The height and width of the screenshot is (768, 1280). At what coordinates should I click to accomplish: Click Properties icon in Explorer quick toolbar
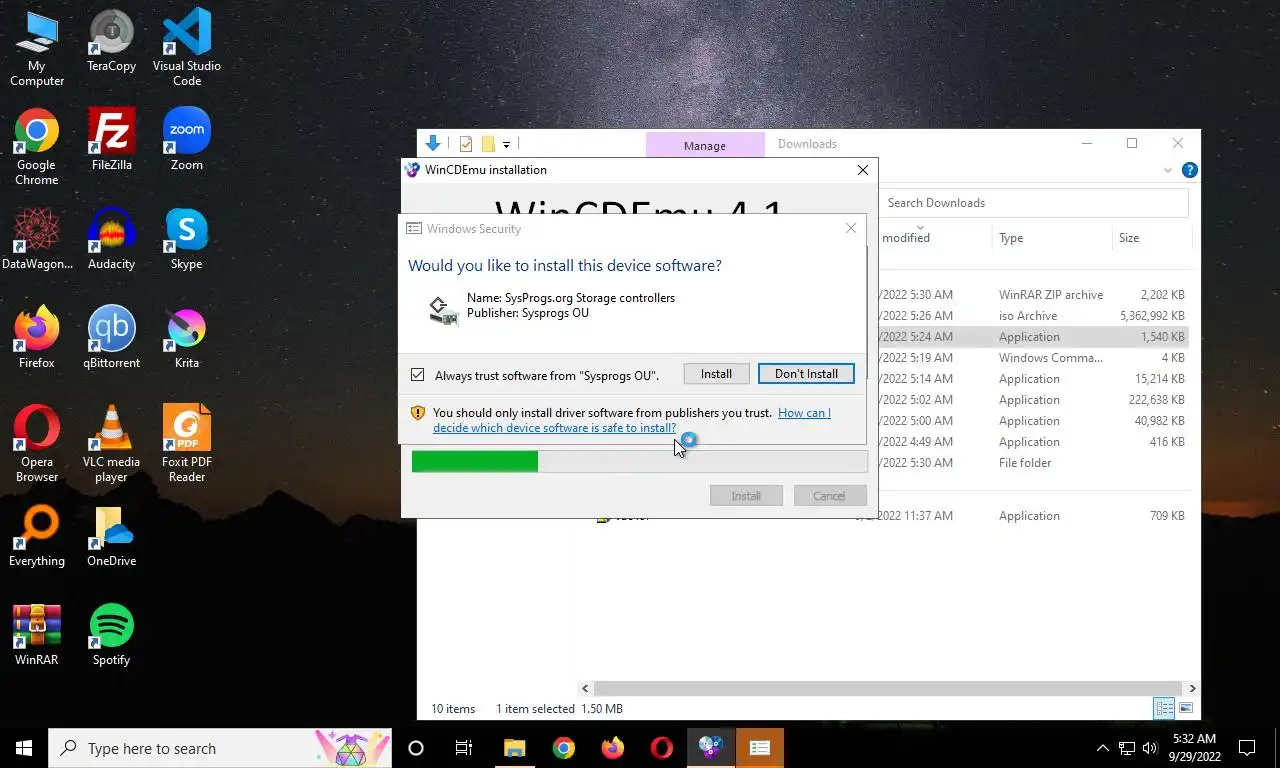pyautogui.click(x=466, y=144)
